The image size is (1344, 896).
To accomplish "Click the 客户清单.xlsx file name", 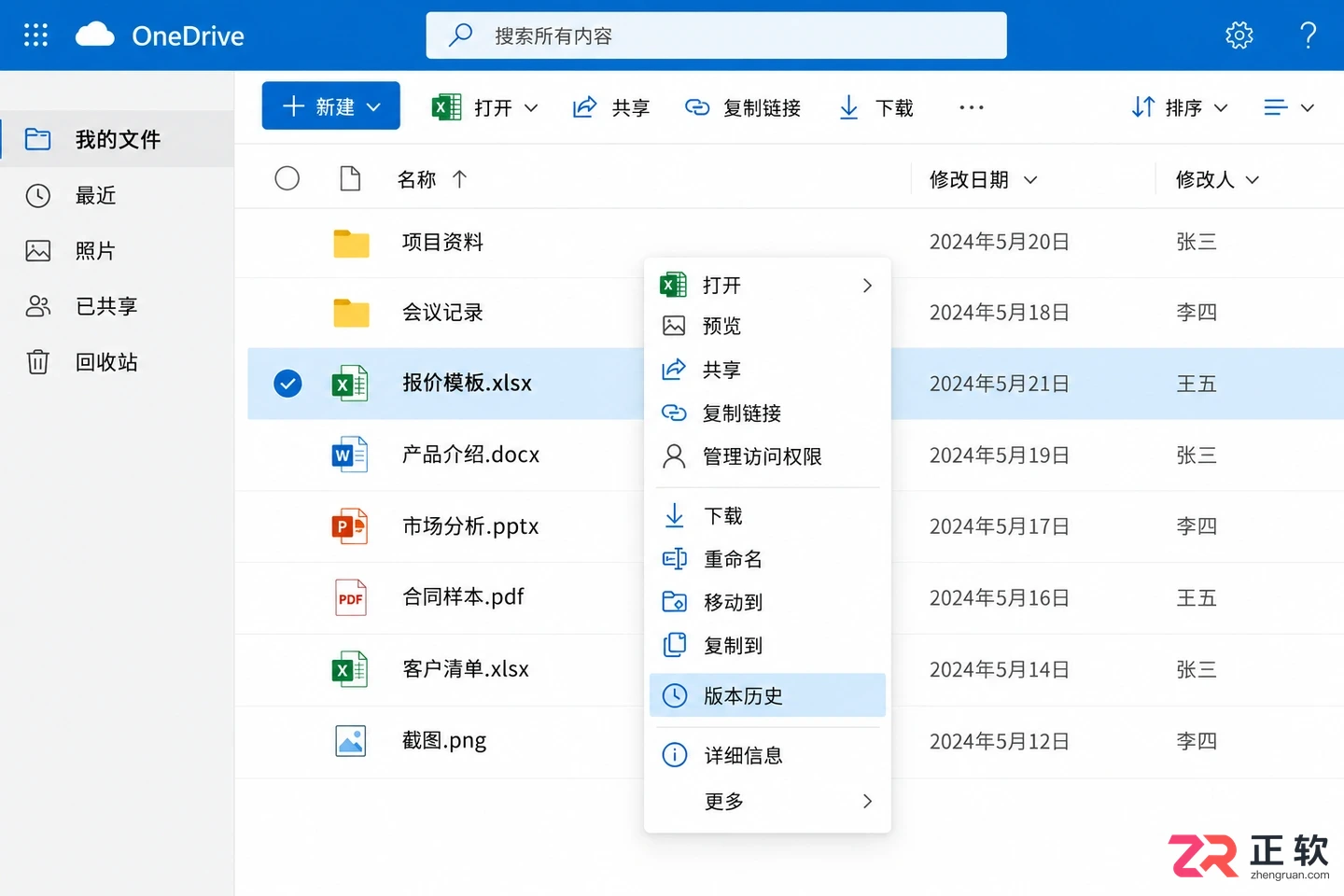I will click(x=465, y=669).
